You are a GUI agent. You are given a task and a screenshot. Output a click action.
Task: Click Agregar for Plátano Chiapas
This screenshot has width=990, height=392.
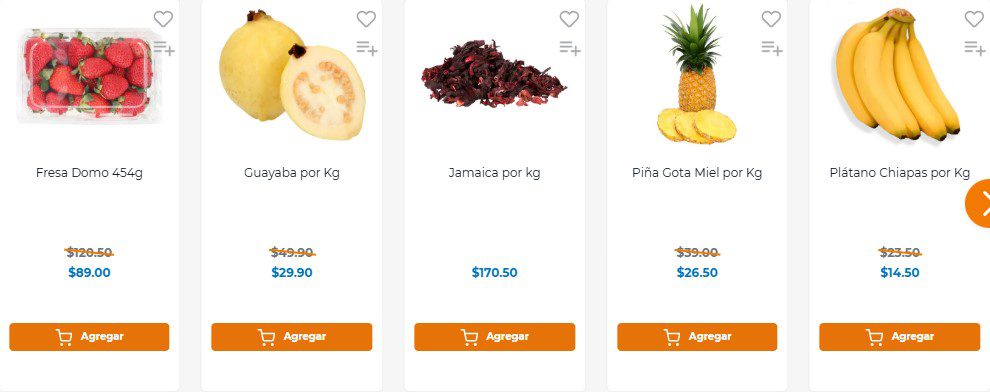(x=900, y=337)
